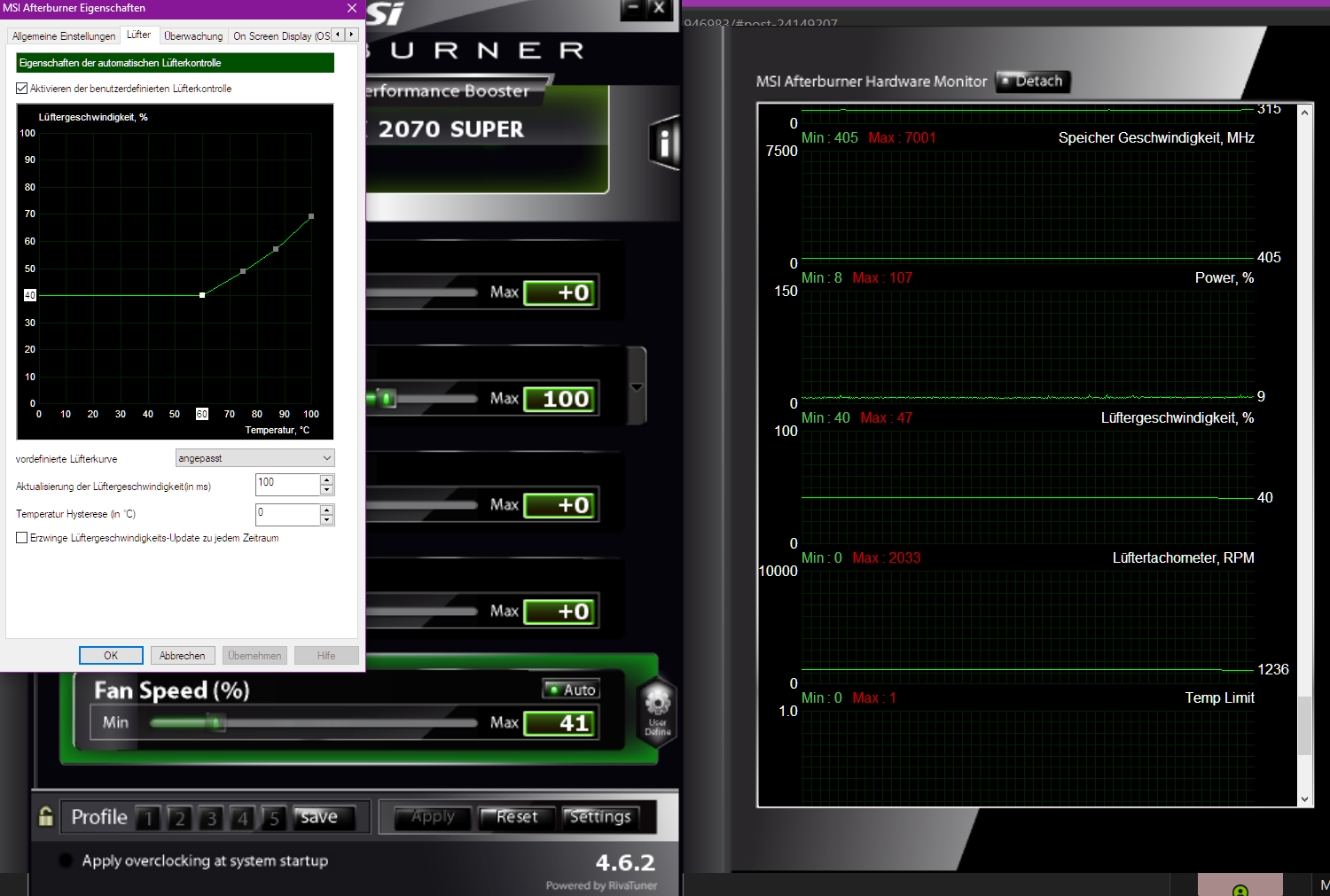Screen dimensions: 1330x896
Task: Open the vordefinierte Lüfterkurve dropdown
Action: [255, 458]
